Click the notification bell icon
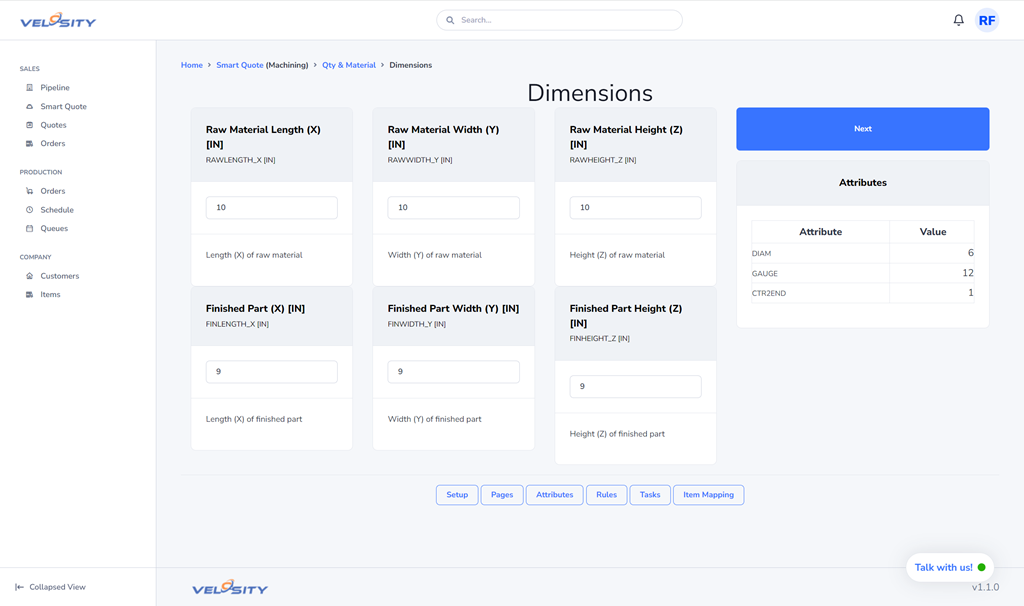The width and height of the screenshot is (1024, 606). (958, 20)
